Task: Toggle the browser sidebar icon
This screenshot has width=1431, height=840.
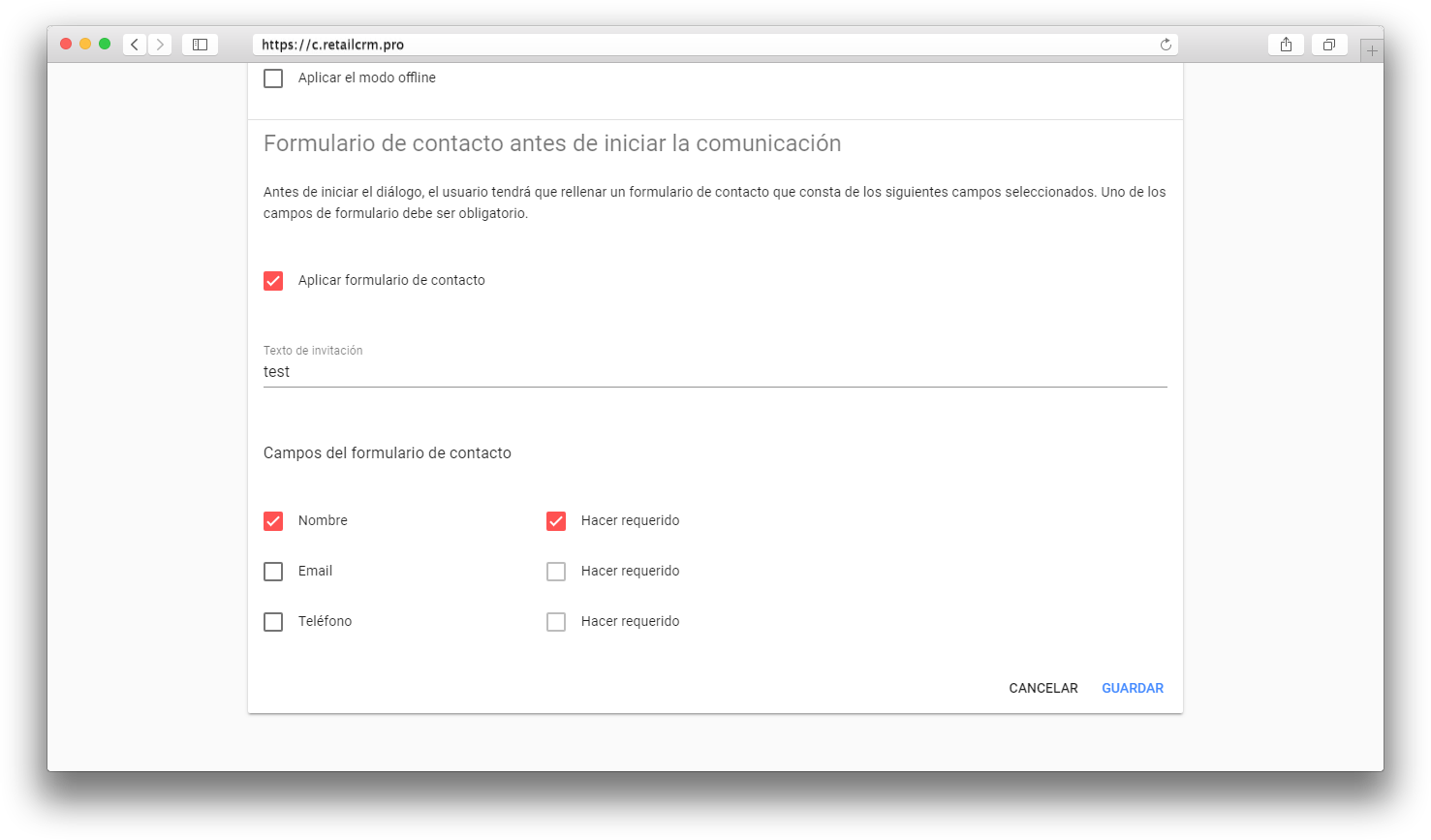Action: point(200,45)
